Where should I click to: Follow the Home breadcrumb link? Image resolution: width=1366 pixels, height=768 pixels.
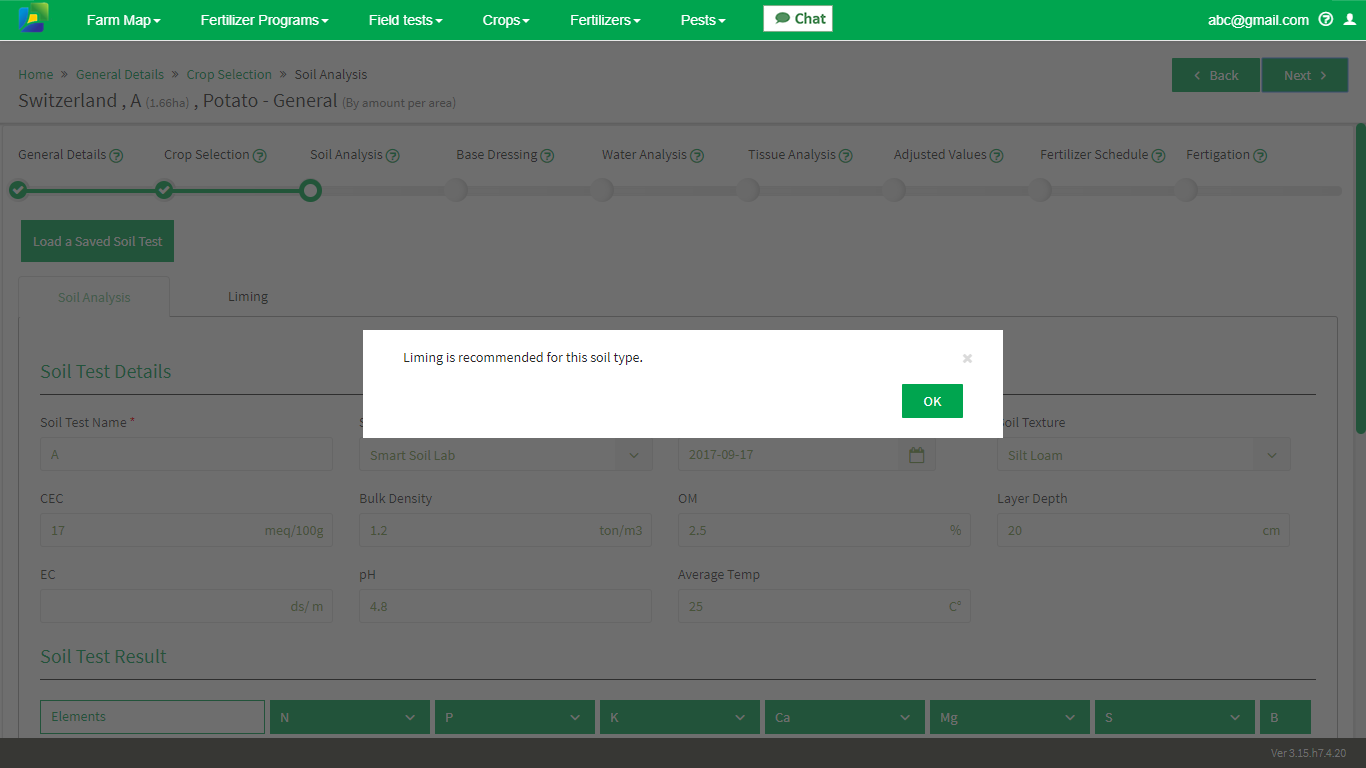tap(36, 74)
